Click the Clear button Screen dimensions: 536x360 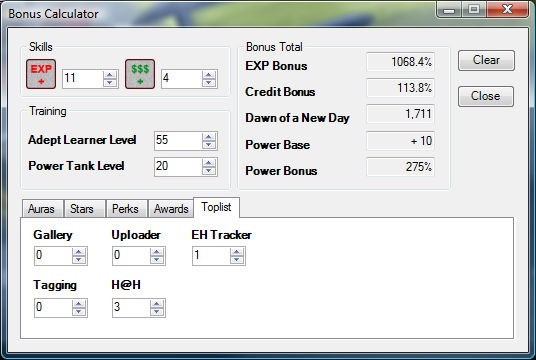(x=486, y=60)
